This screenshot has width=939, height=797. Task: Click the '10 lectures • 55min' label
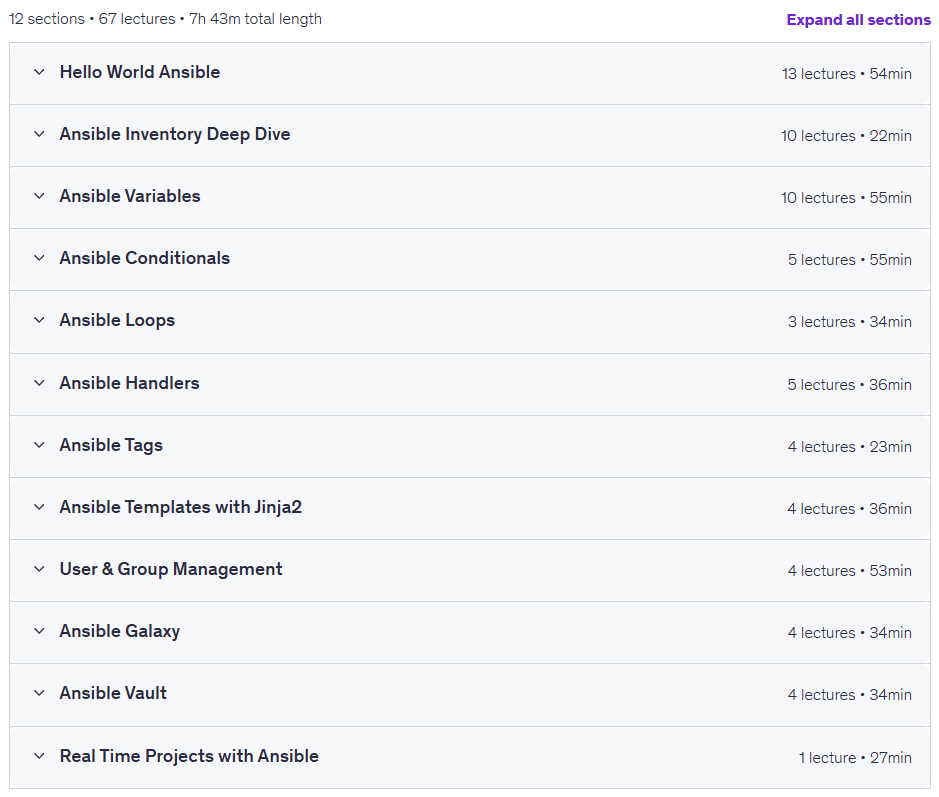pyautogui.click(x=846, y=198)
